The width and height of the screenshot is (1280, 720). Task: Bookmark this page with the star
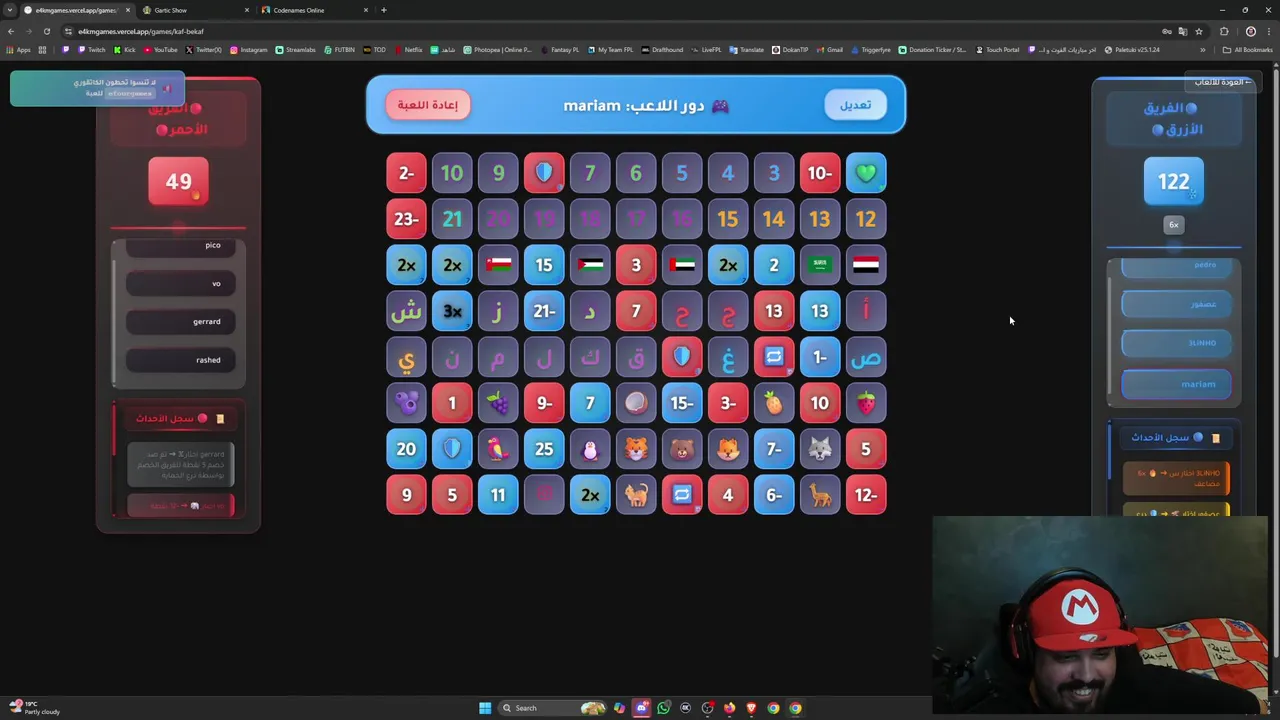click(1199, 31)
